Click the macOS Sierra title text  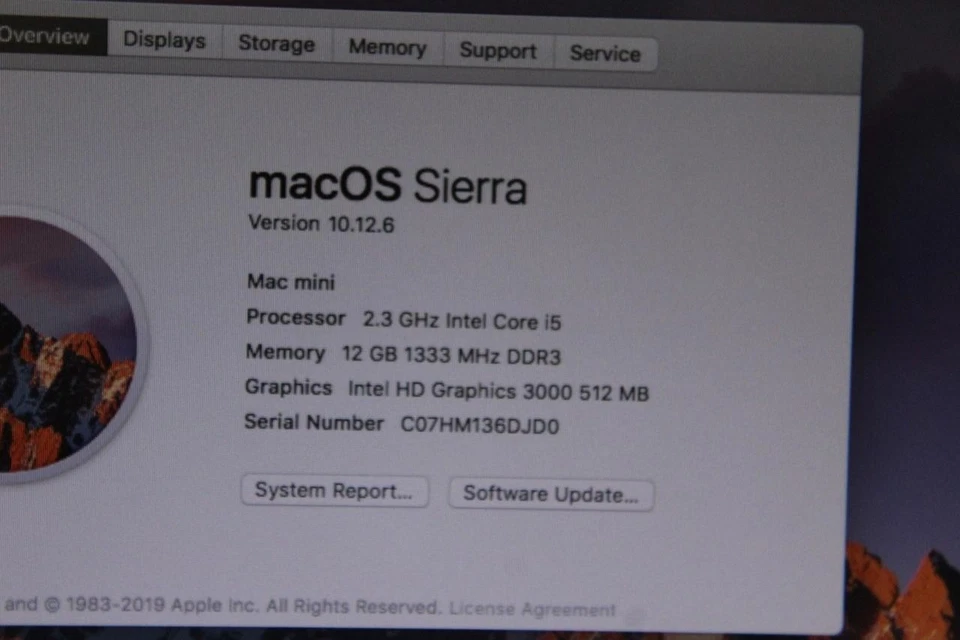(388, 186)
